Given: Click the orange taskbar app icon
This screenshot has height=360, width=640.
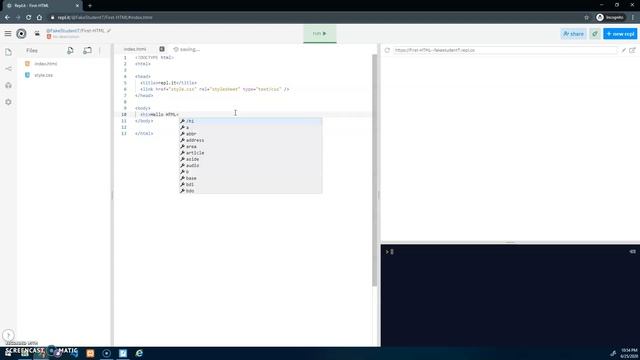Looking at the screenshot, I should point(90,353).
